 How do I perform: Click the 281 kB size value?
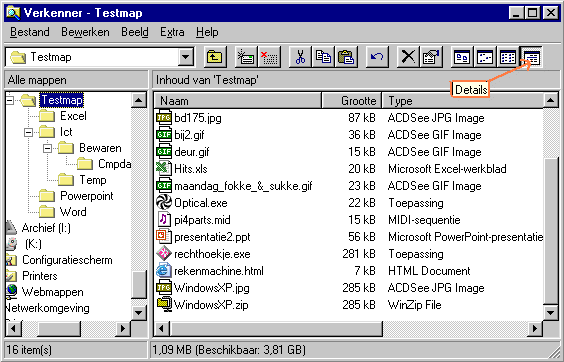[x=359, y=254]
